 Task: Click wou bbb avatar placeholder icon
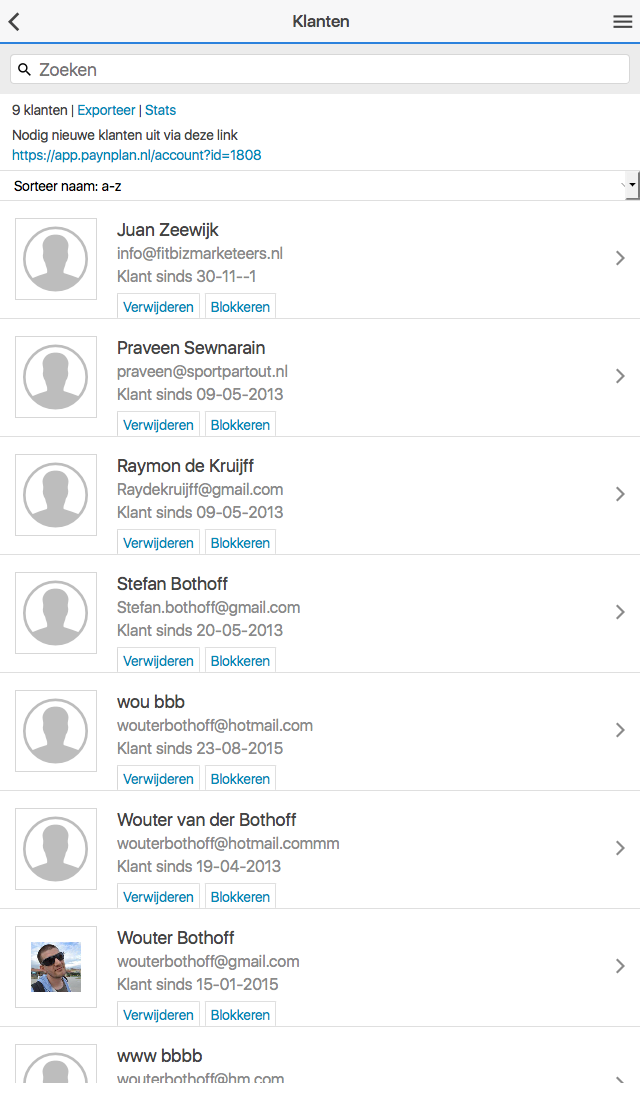point(56,731)
